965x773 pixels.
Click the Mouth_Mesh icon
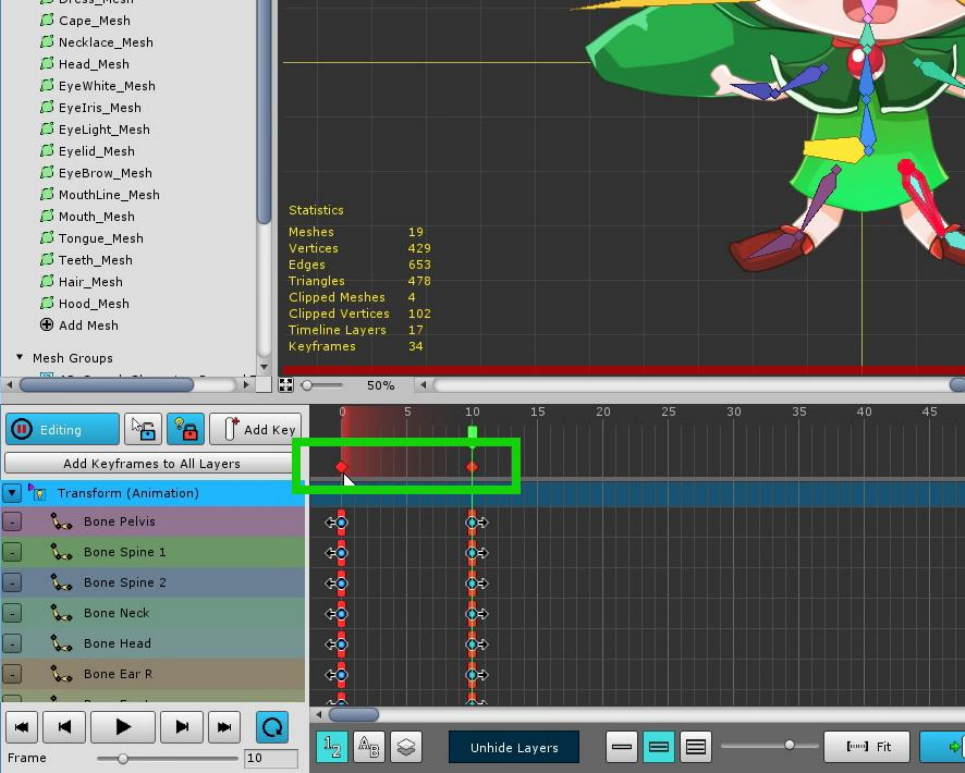tap(47, 217)
